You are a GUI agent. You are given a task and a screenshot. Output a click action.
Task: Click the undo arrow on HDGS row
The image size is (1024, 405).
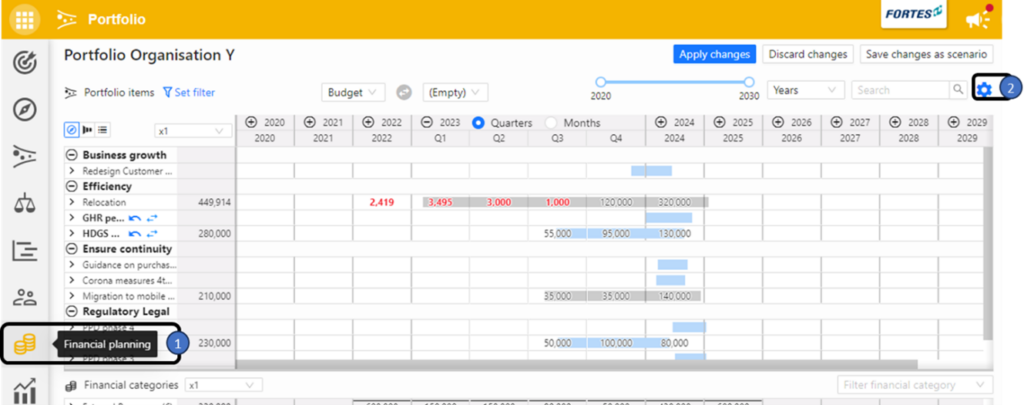point(135,233)
